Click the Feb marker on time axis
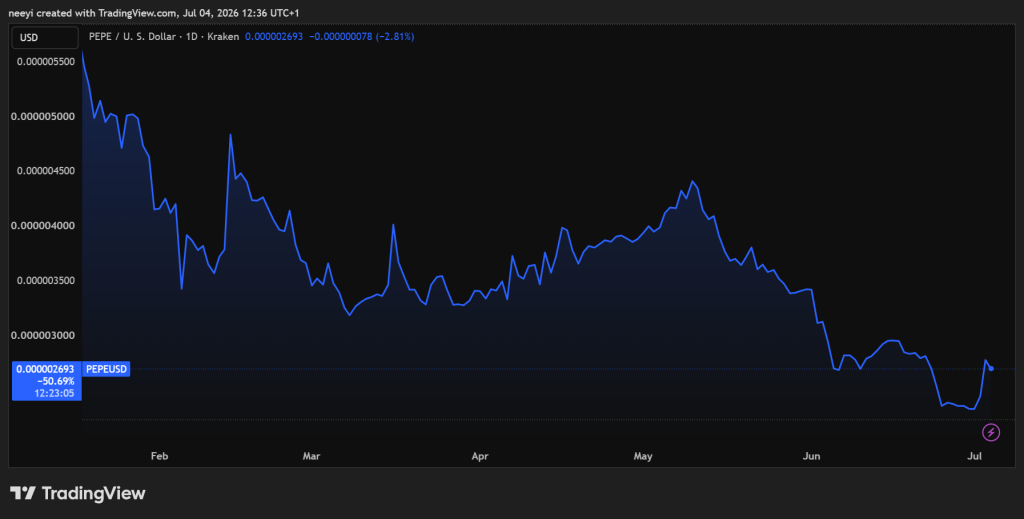 (x=159, y=456)
